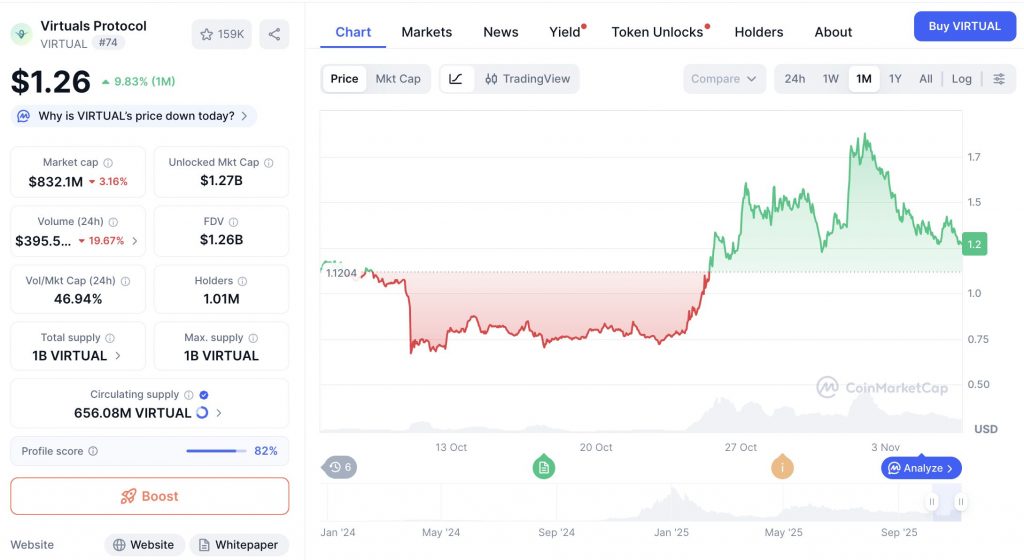Switch to TradingView chart
Image resolution: width=1024 pixels, height=560 pixels.
point(527,79)
